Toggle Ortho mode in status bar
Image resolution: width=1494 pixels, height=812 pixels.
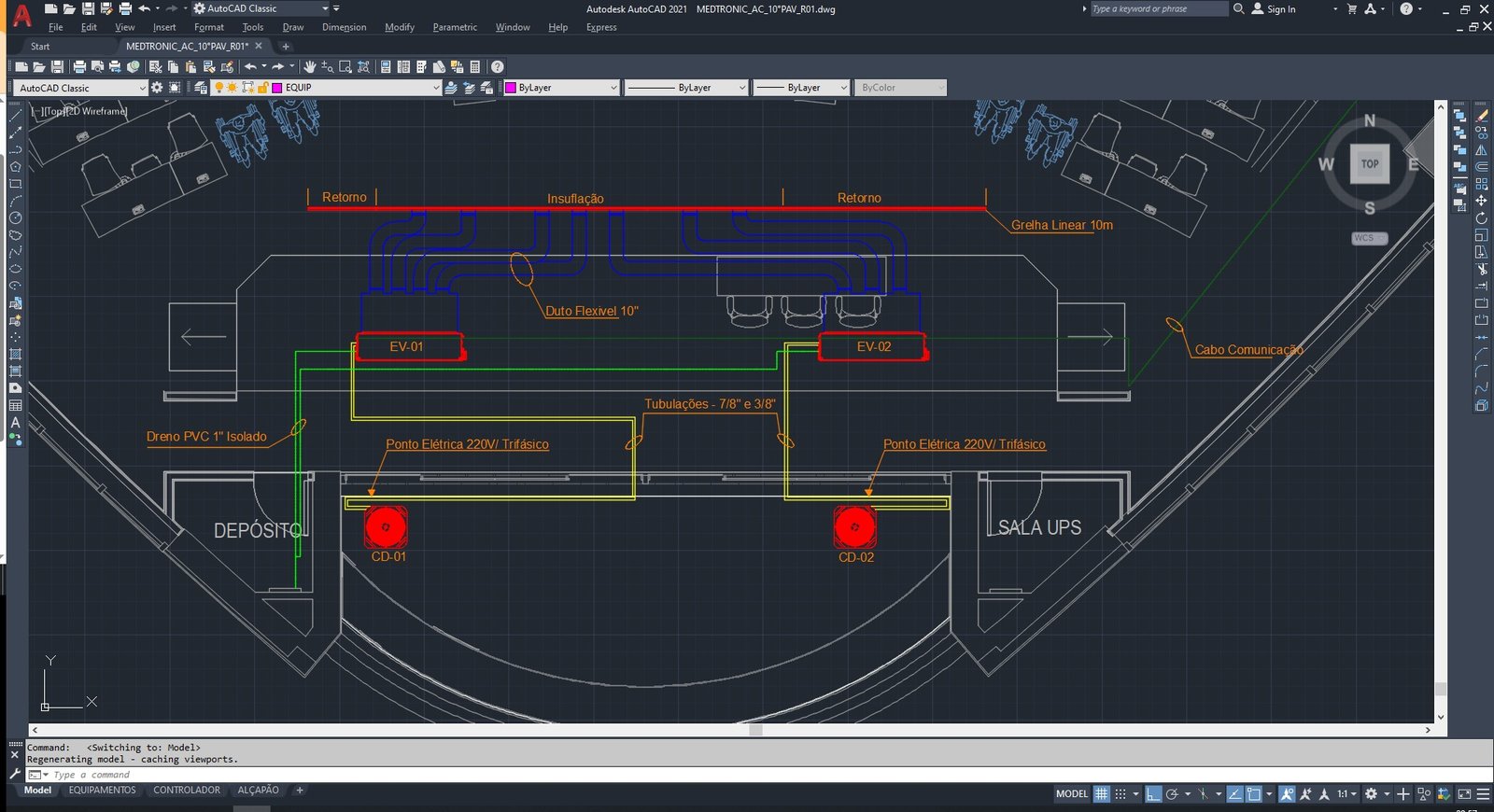[x=1153, y=794]
